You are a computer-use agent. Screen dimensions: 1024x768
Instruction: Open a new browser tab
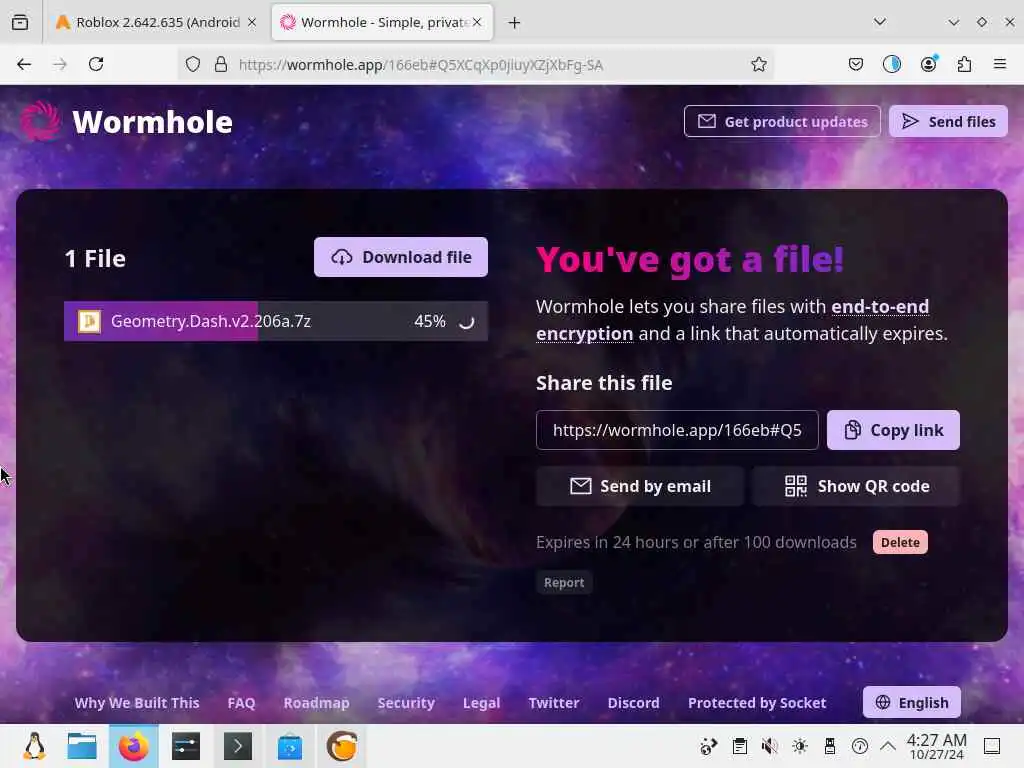click(x=515, y=23)
